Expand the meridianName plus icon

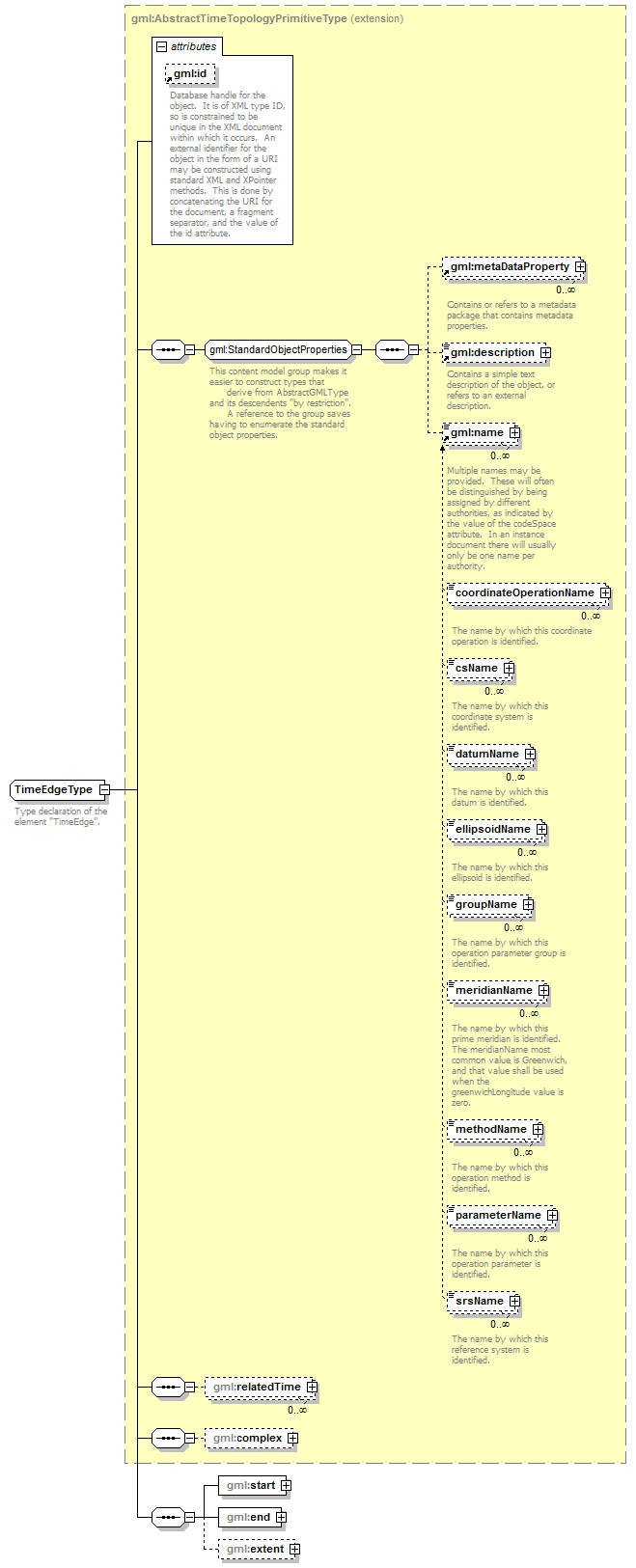tap(543, 991)
